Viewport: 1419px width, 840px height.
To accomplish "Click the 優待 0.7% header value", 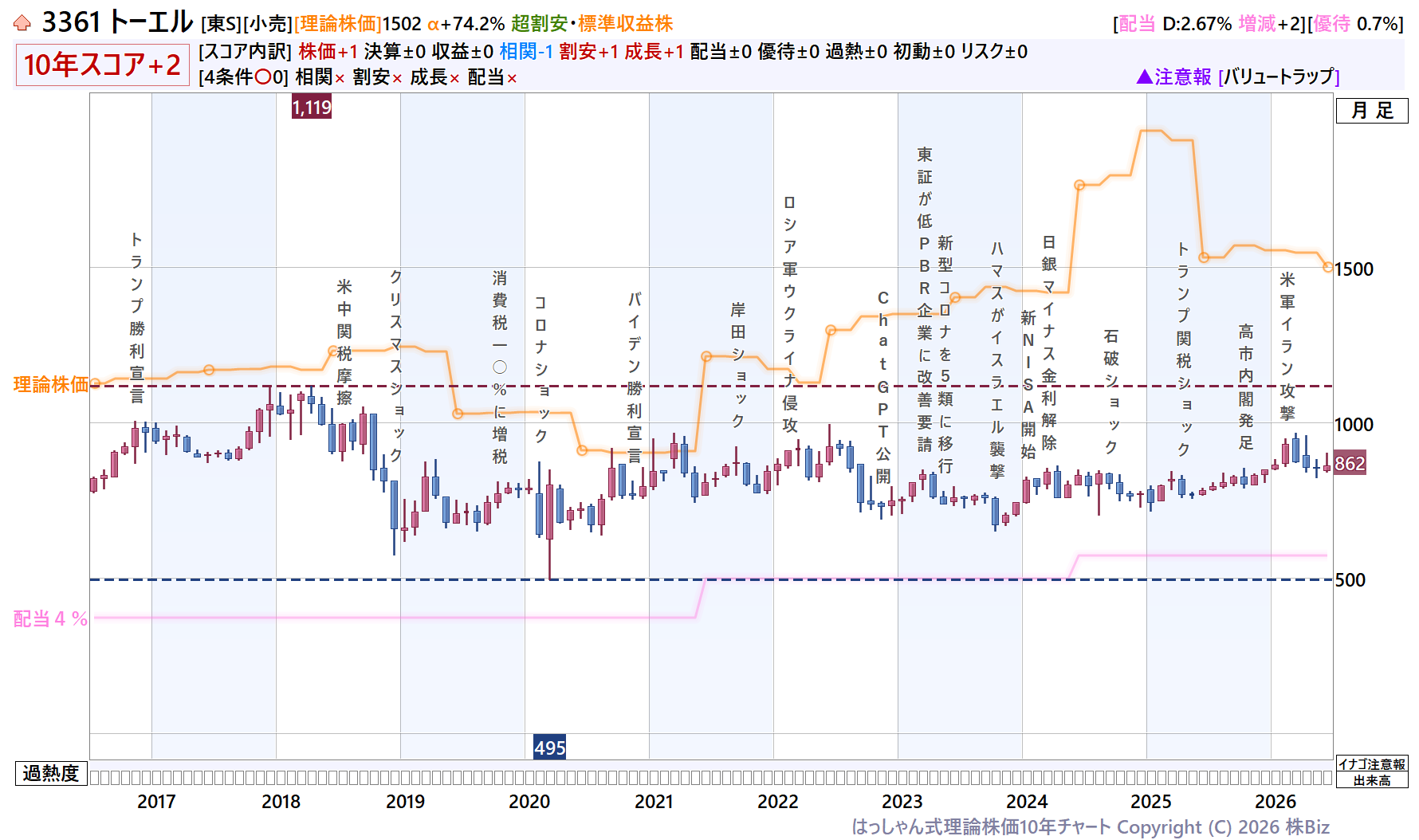I will 1355,24.
